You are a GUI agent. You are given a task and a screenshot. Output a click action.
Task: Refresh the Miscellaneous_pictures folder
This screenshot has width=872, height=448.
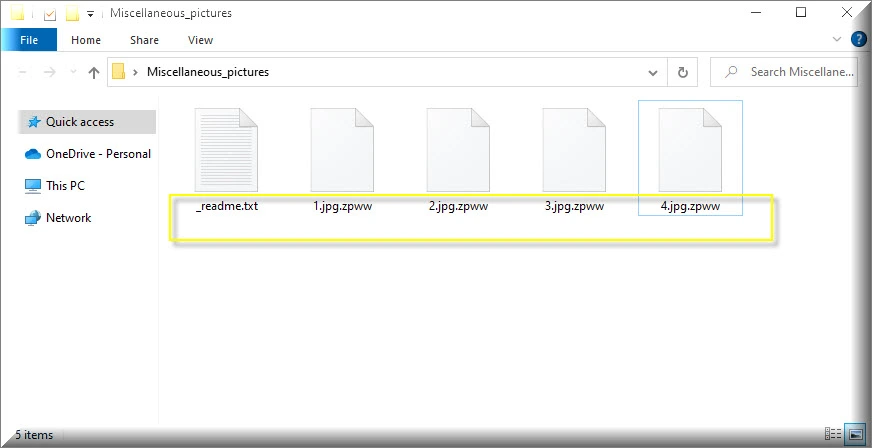[682, 72]
